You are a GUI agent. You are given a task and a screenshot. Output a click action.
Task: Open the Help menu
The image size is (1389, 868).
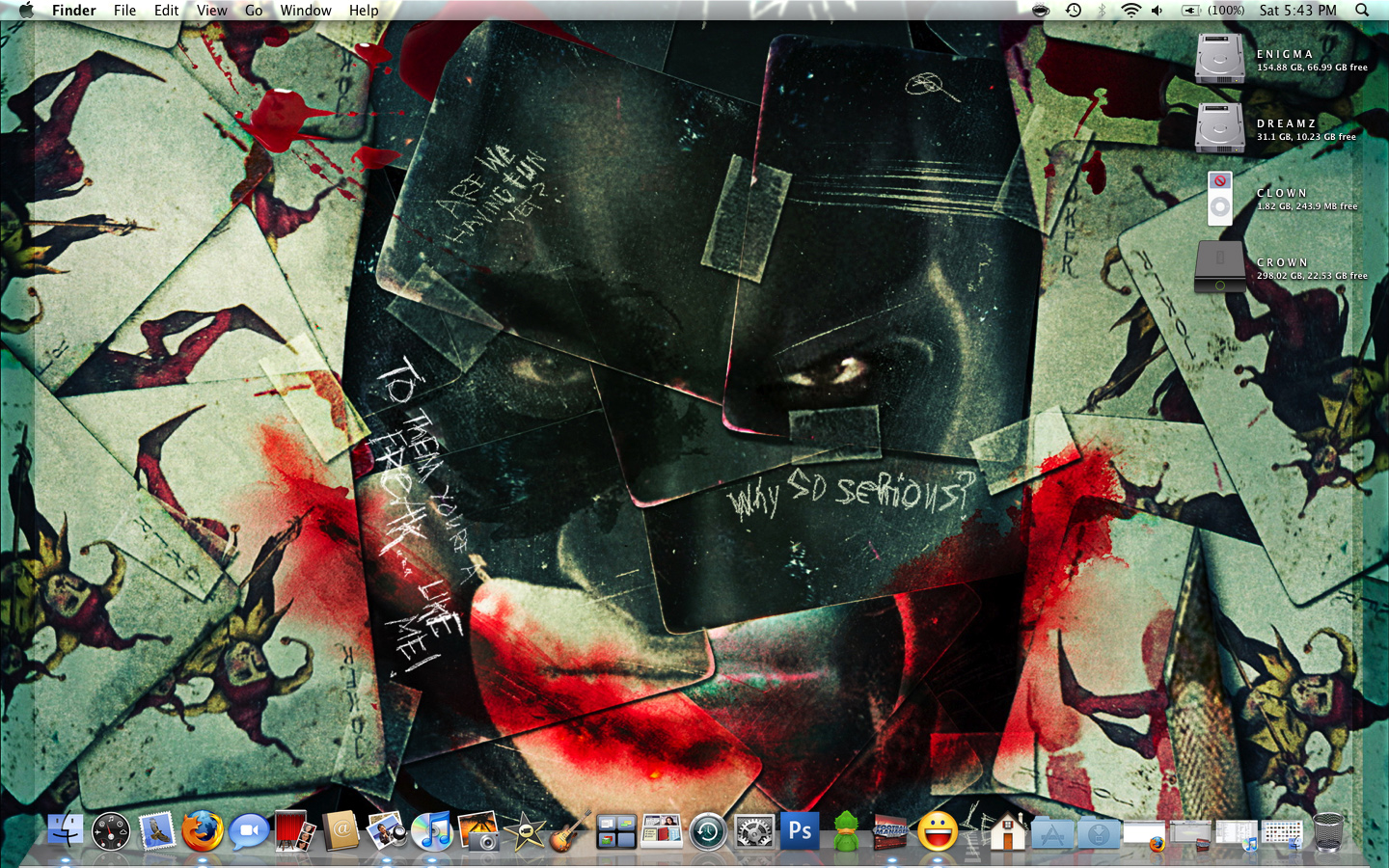364,10
